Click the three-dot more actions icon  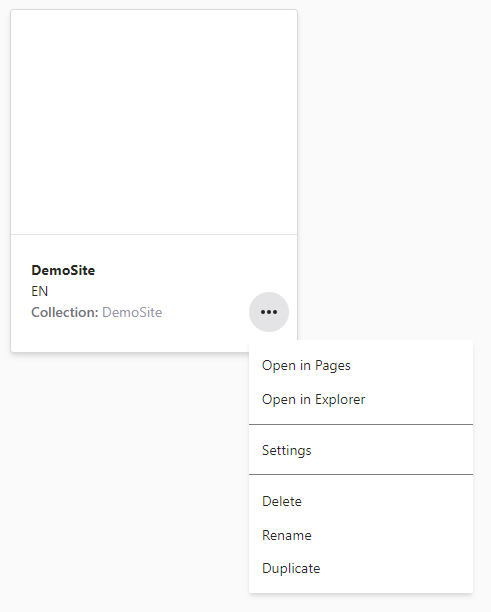269,312
